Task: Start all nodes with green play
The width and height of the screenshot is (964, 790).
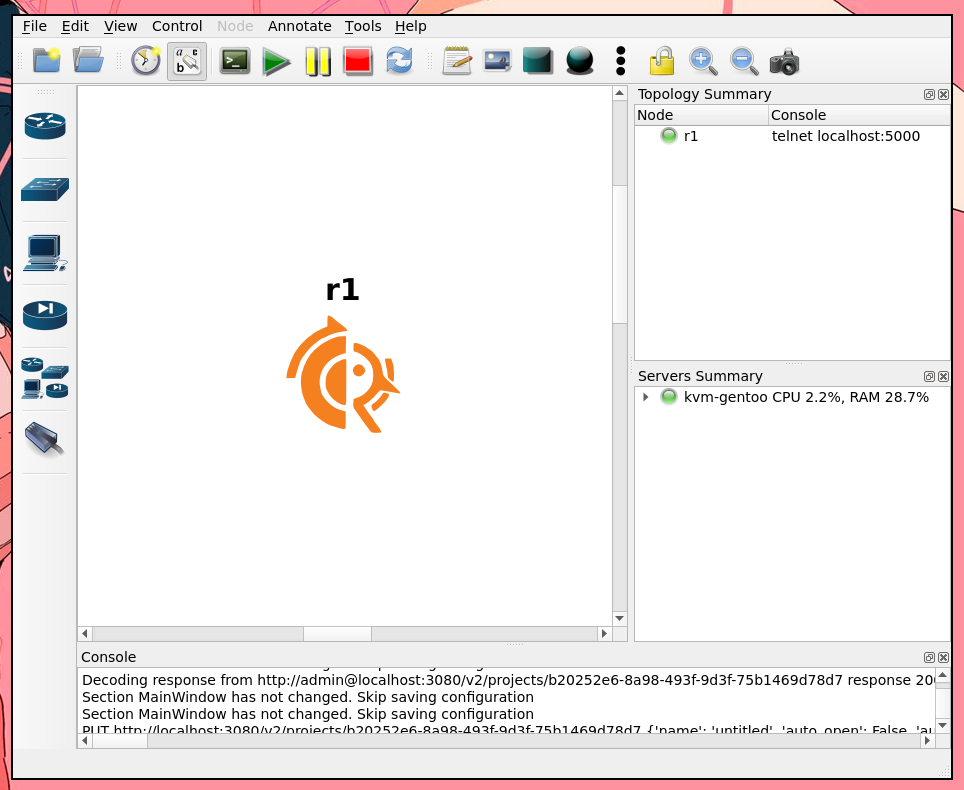Action: click(276, 62)
